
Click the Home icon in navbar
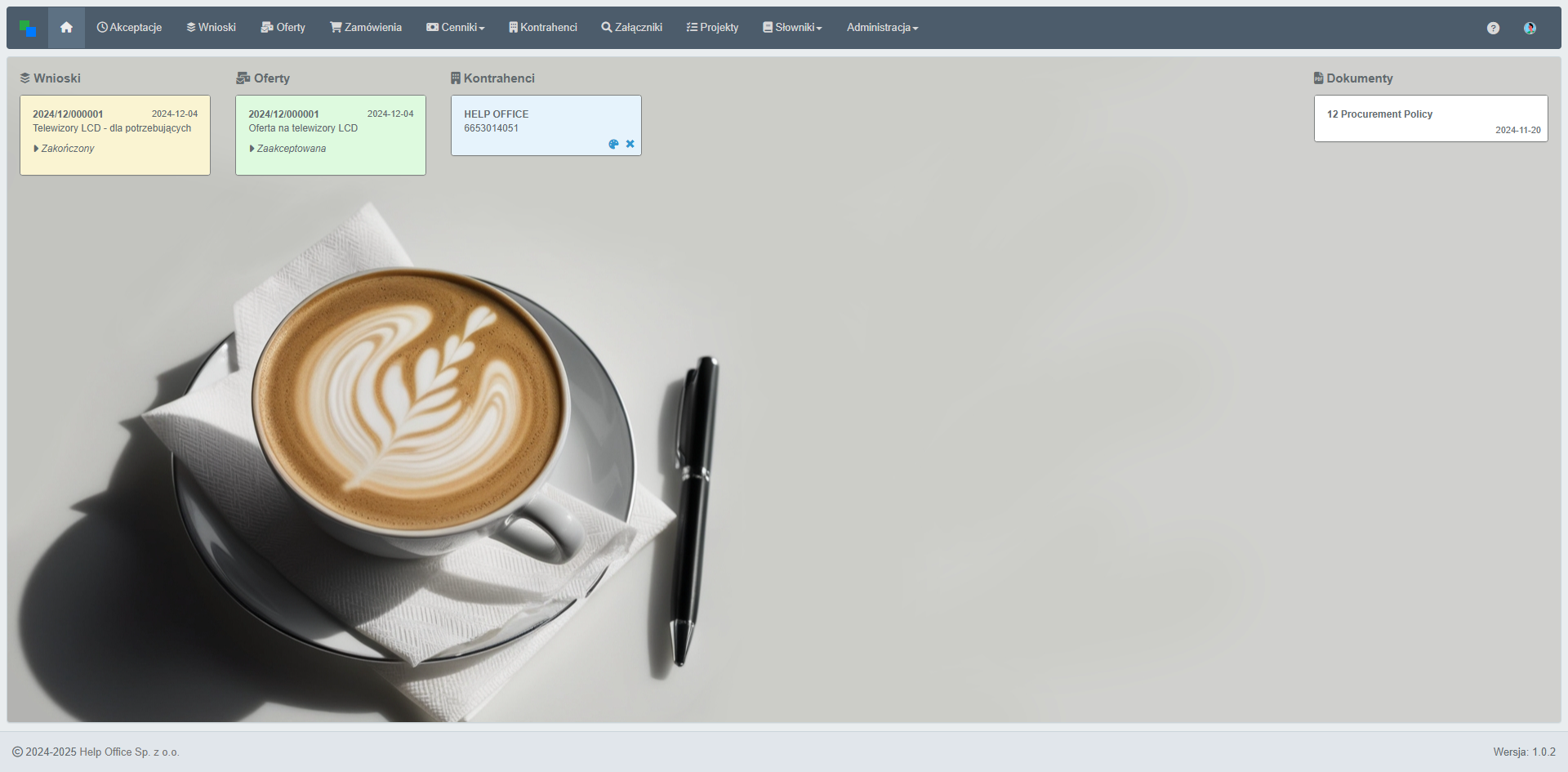click(66, 28)
